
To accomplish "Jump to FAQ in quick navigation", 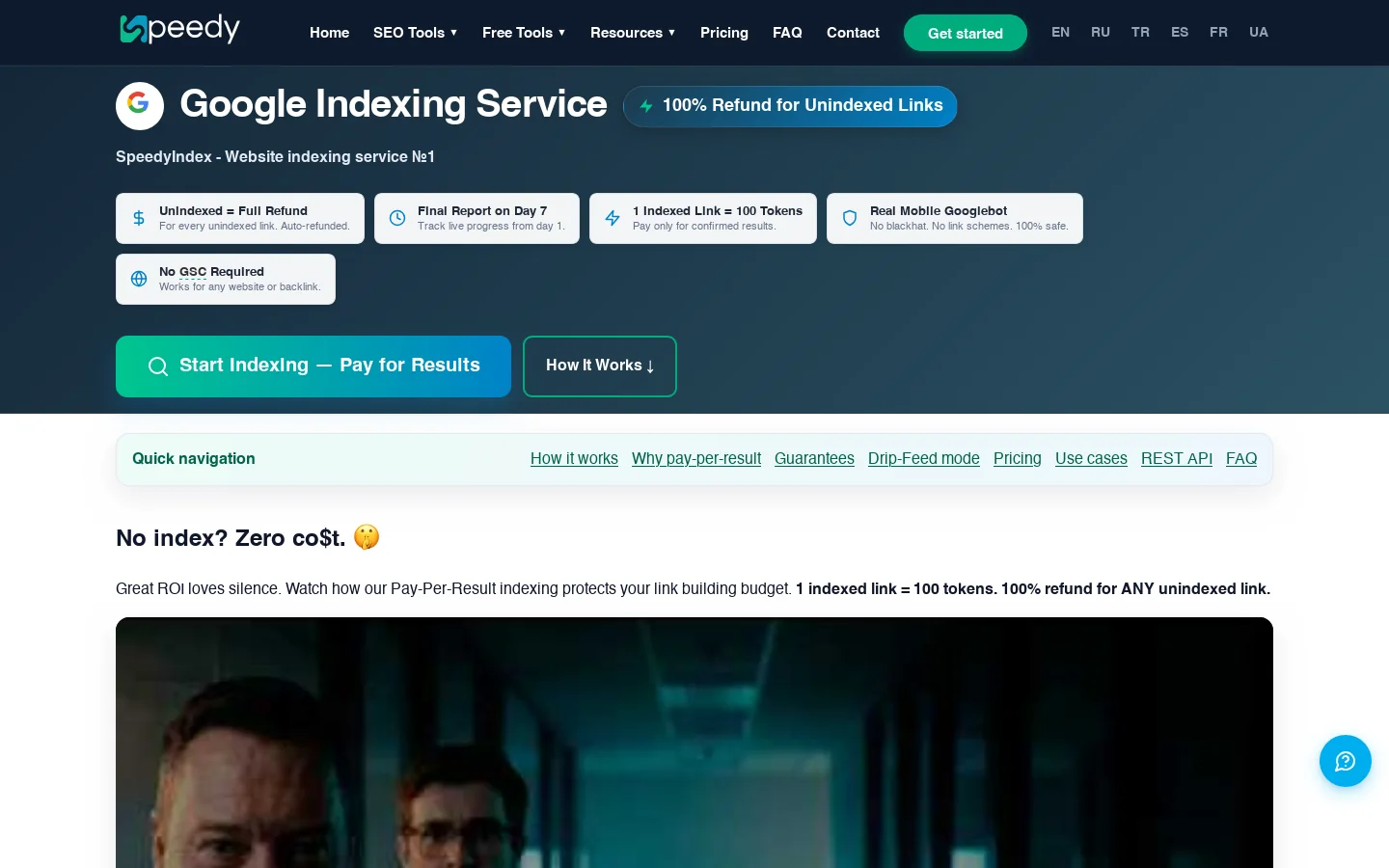I will click(1241, 459).
